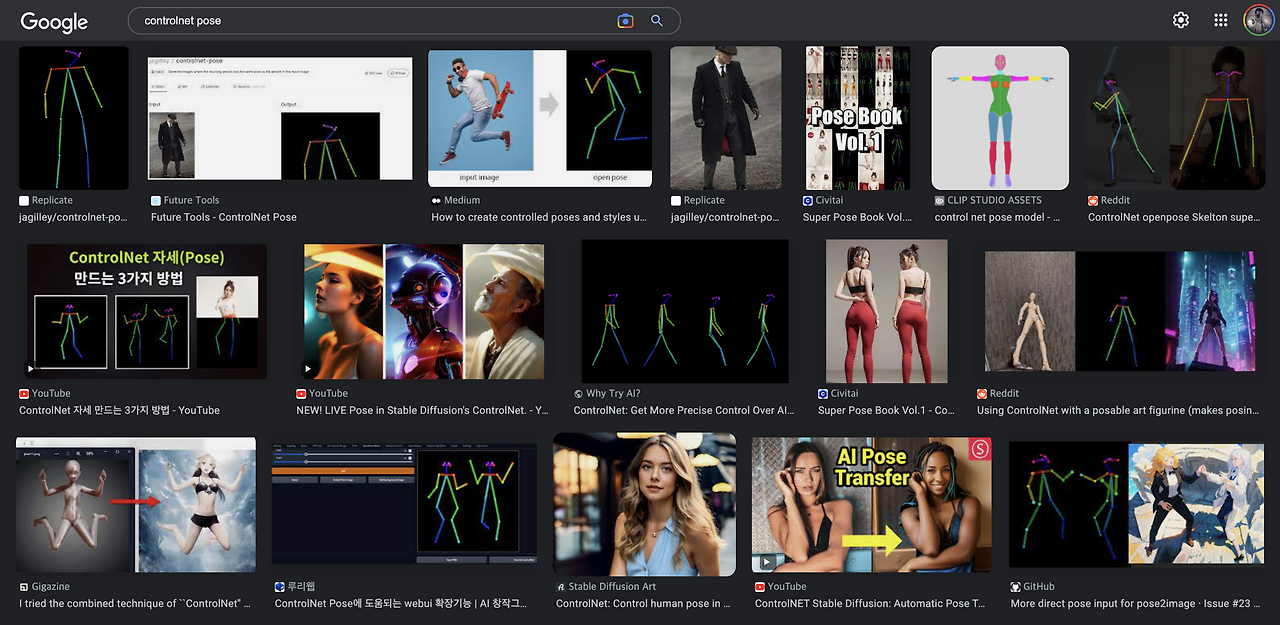Open the Reddit glowing skeleton over dress thumbnail
The height and width of the screenshot is (625, 1280).
coord(1175,118)
